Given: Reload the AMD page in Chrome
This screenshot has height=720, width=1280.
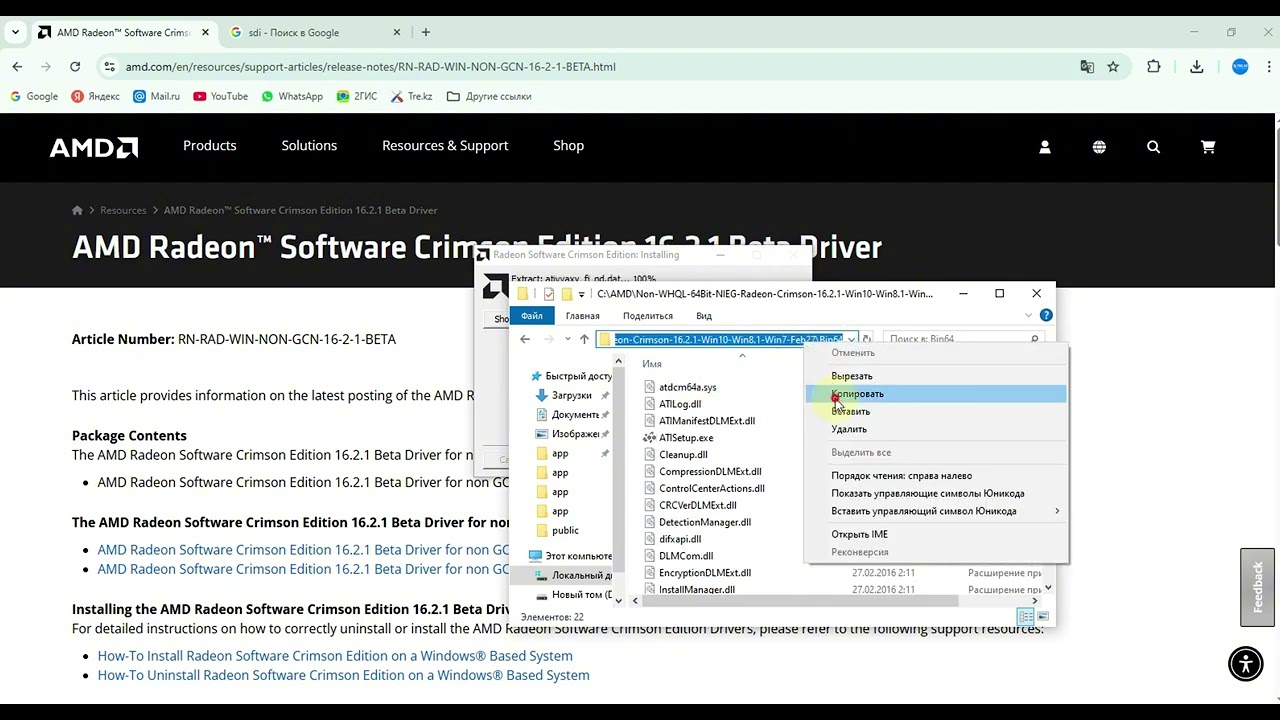Looking at the screenshot, I should coord(75,67).
